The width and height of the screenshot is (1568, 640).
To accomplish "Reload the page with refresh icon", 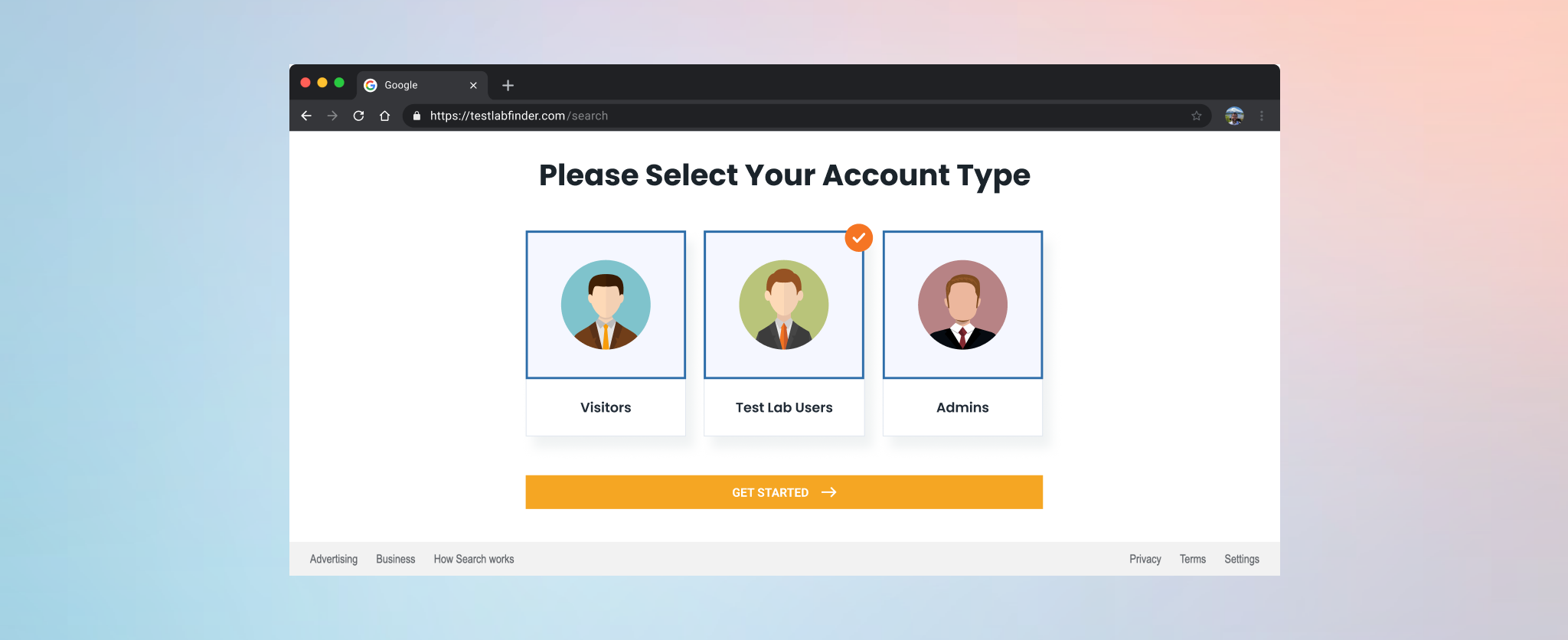I will 358,116.
